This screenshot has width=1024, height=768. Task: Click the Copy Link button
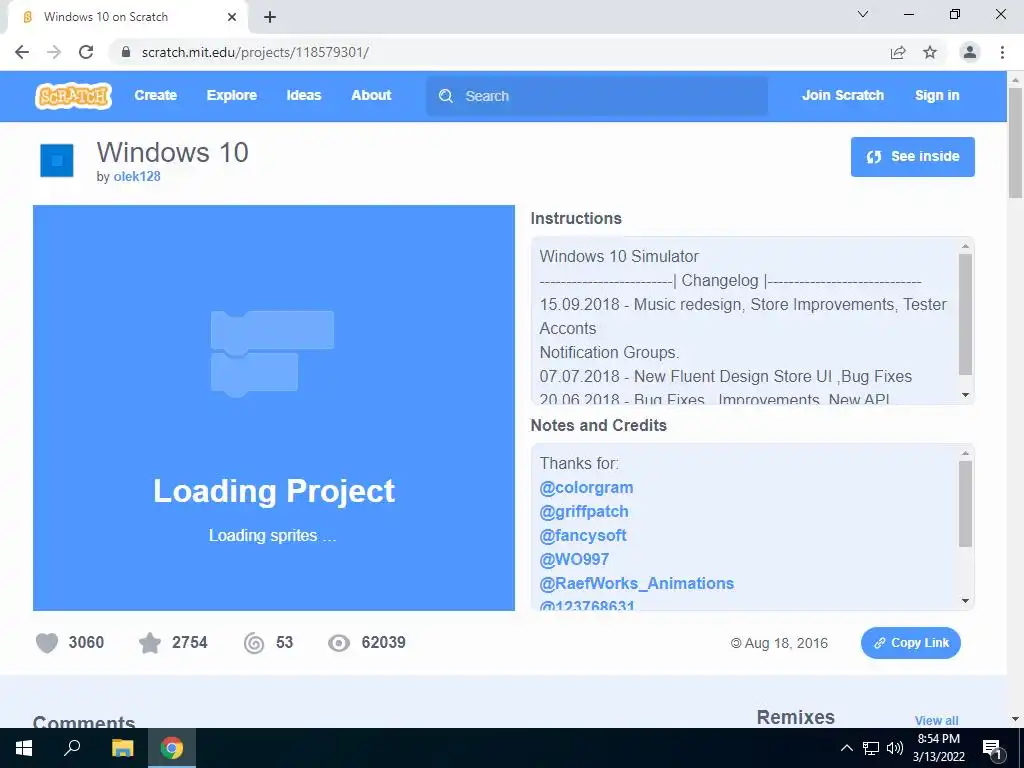pyautogui.click(x=910, y=643)
